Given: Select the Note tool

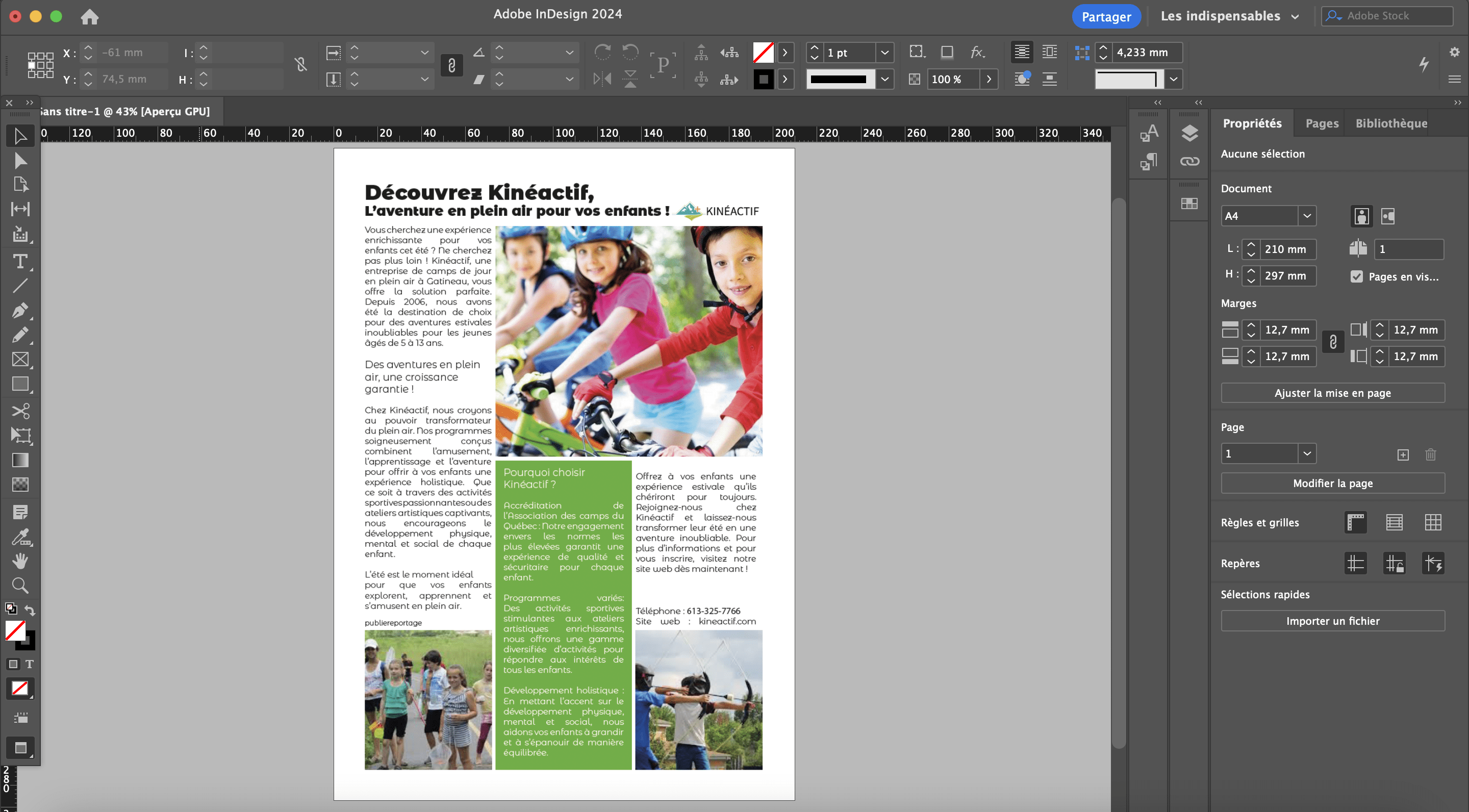Looking at the screenshot, I should point(20,512).
